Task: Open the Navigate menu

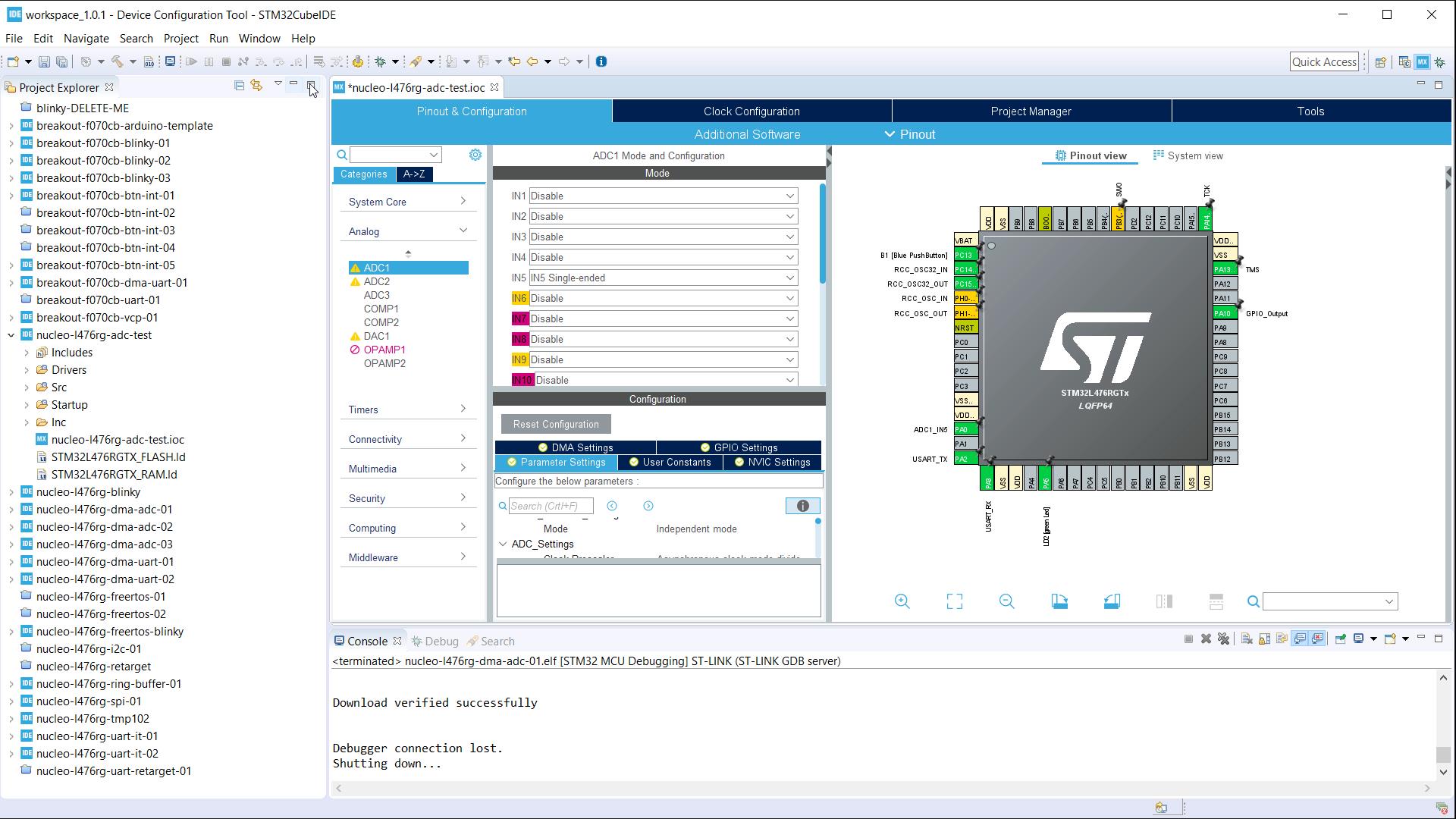Action: click(86, 38)
